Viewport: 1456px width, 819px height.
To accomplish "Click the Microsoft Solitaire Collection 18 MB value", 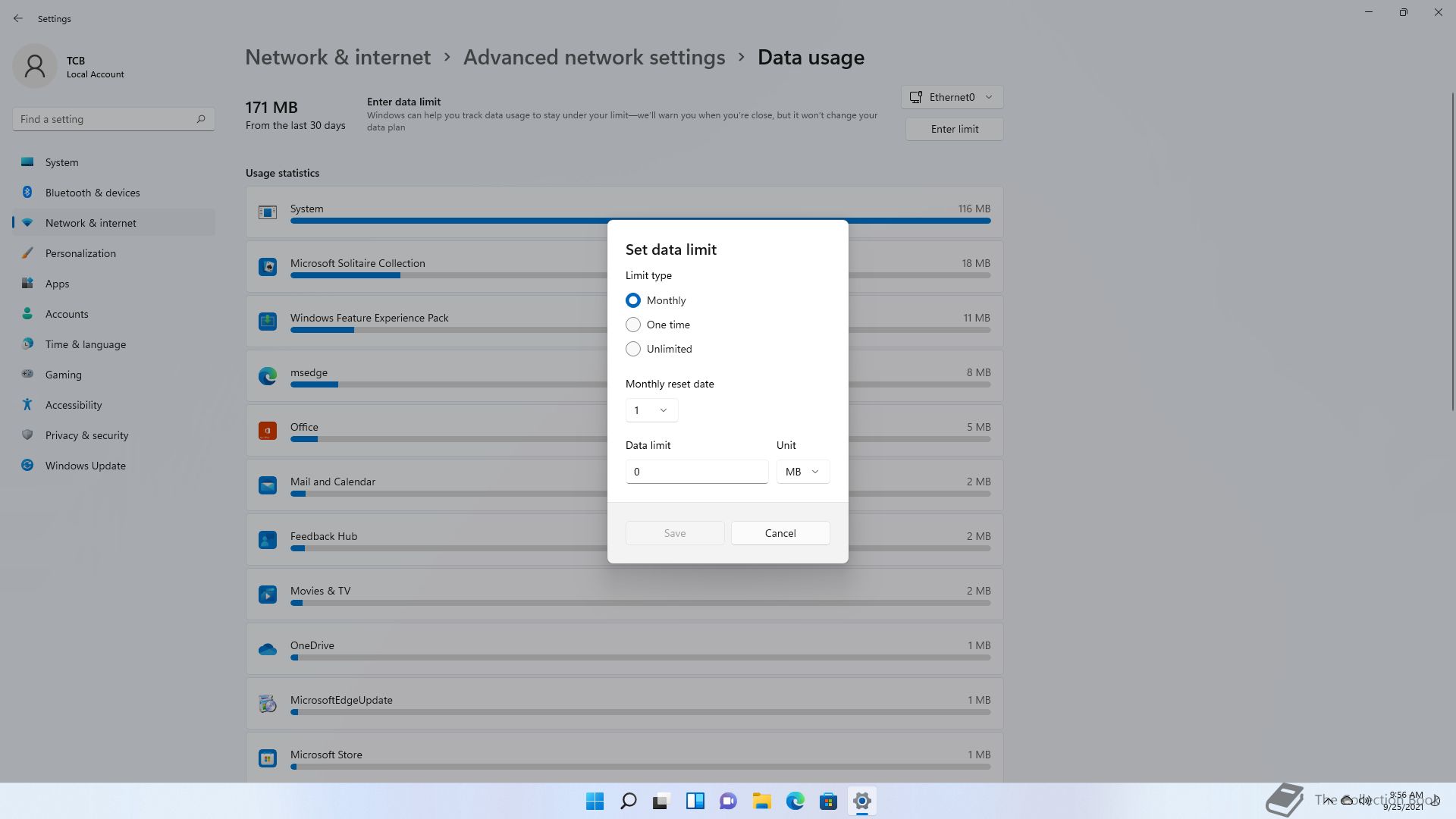I will [976, 263].
